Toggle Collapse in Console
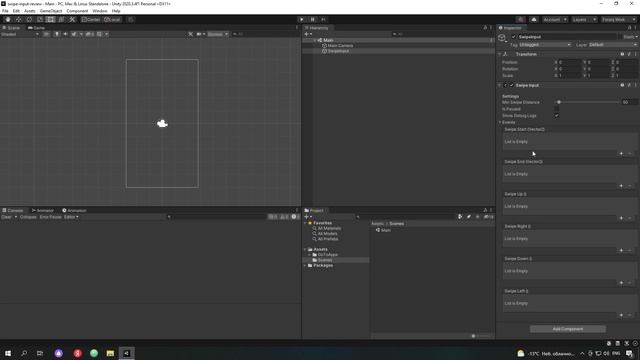 [28, 217]
